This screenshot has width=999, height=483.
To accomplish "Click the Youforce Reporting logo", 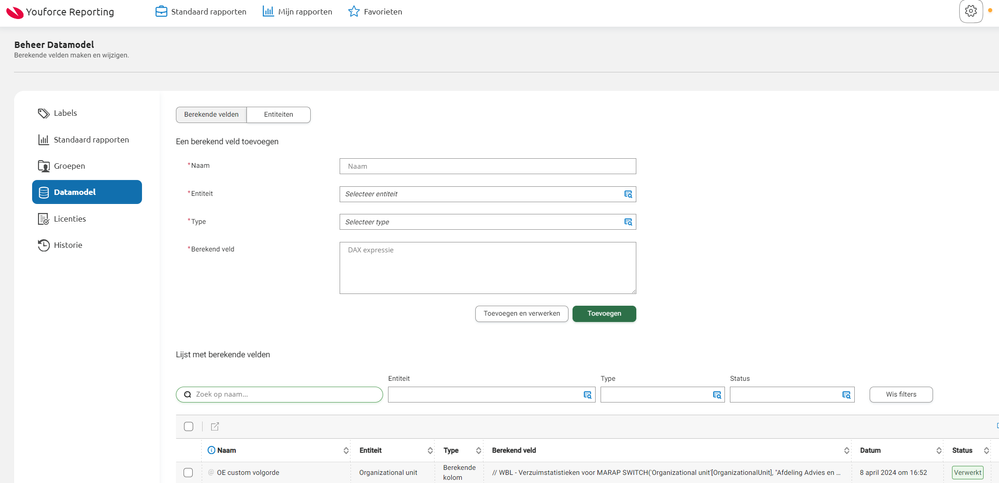I will tap(60, 11).
